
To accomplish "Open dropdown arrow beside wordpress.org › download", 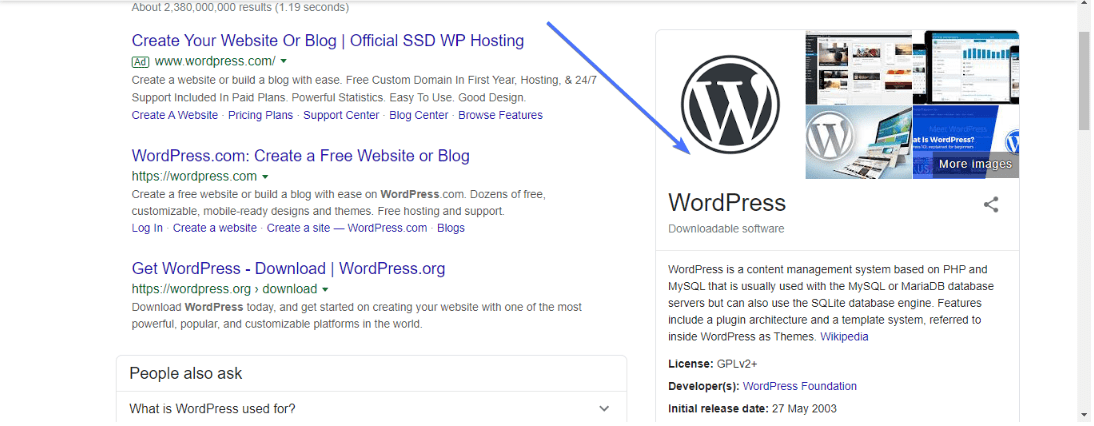I will (325, 289).
